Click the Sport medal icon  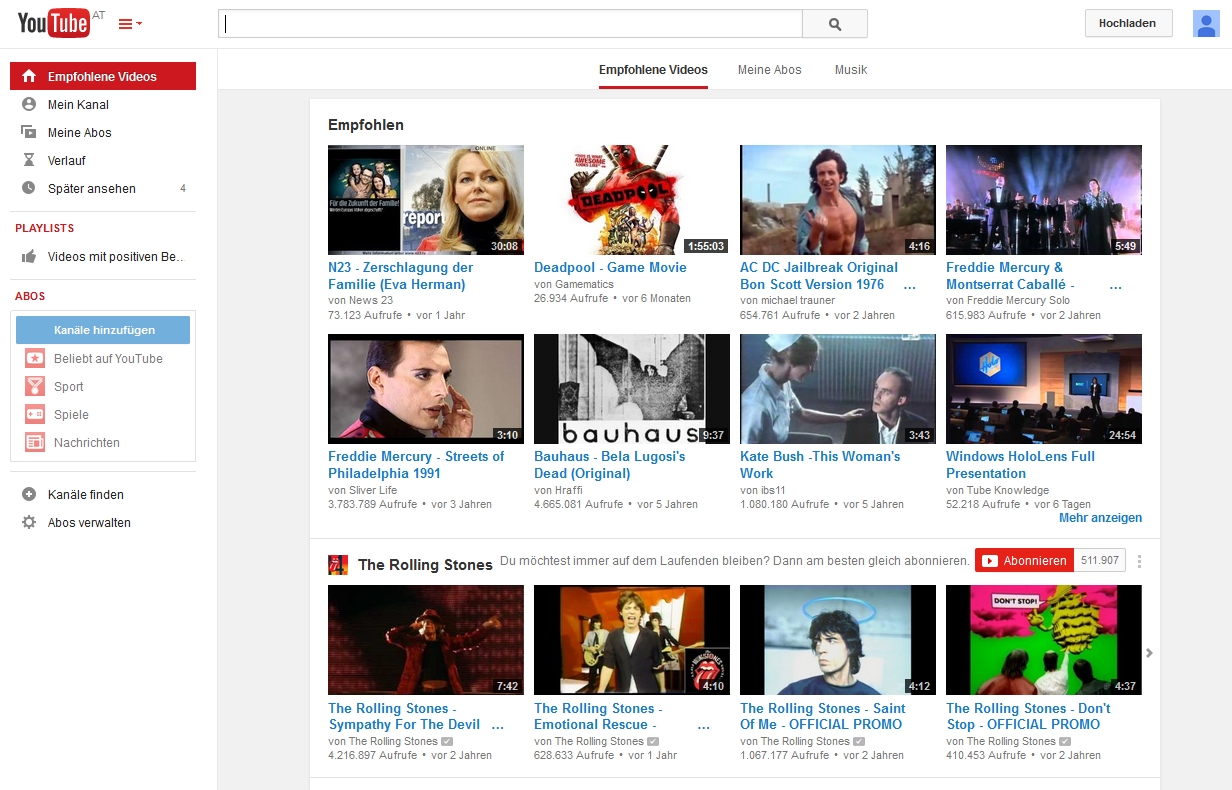point(35,386)
